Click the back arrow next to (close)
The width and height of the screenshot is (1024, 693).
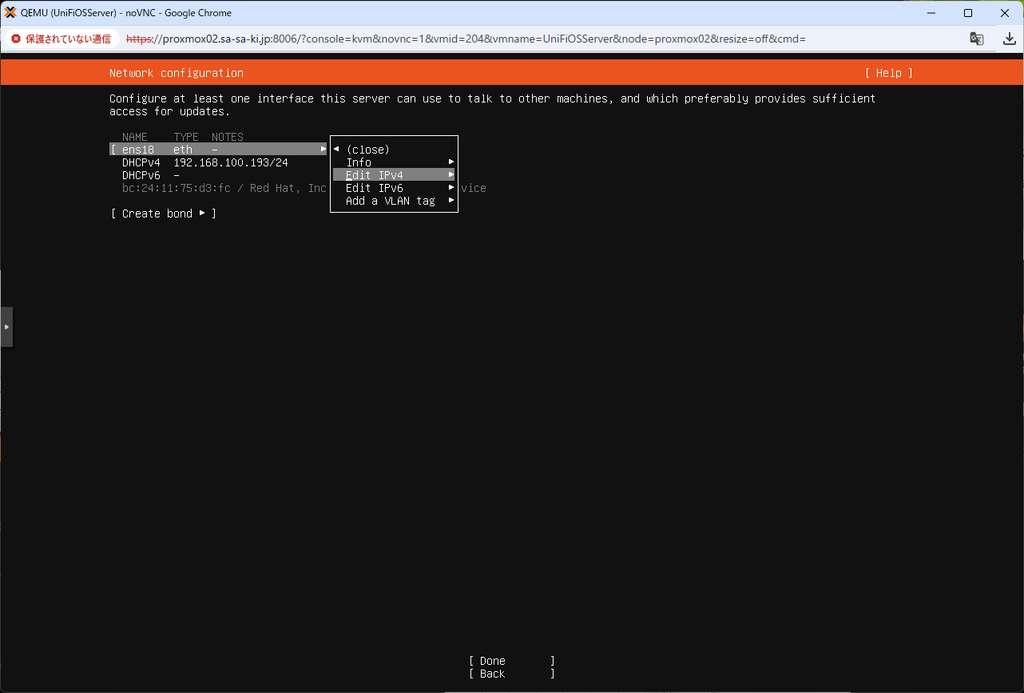pos(336,149)
